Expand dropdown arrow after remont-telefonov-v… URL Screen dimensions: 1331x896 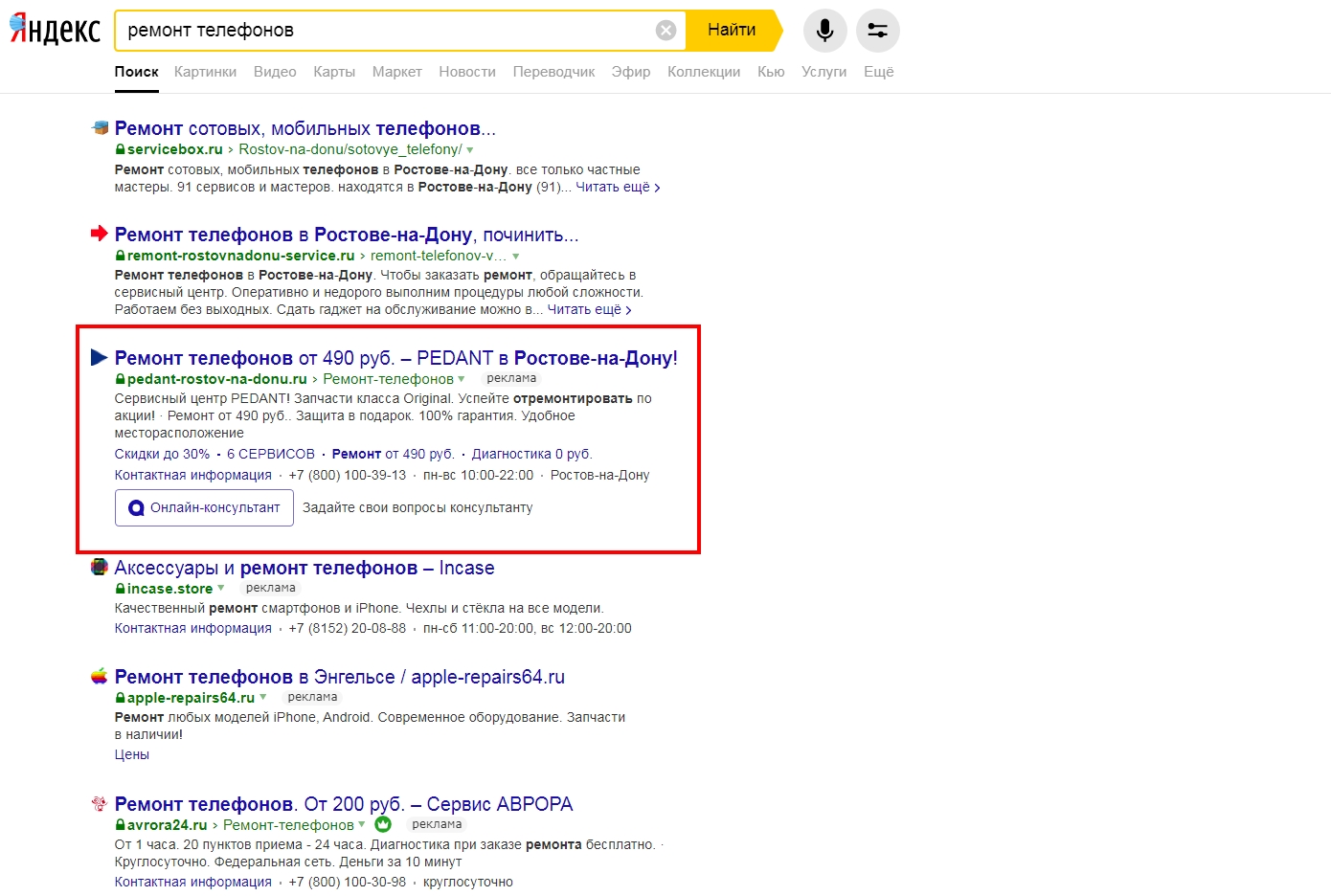(516, 257)
